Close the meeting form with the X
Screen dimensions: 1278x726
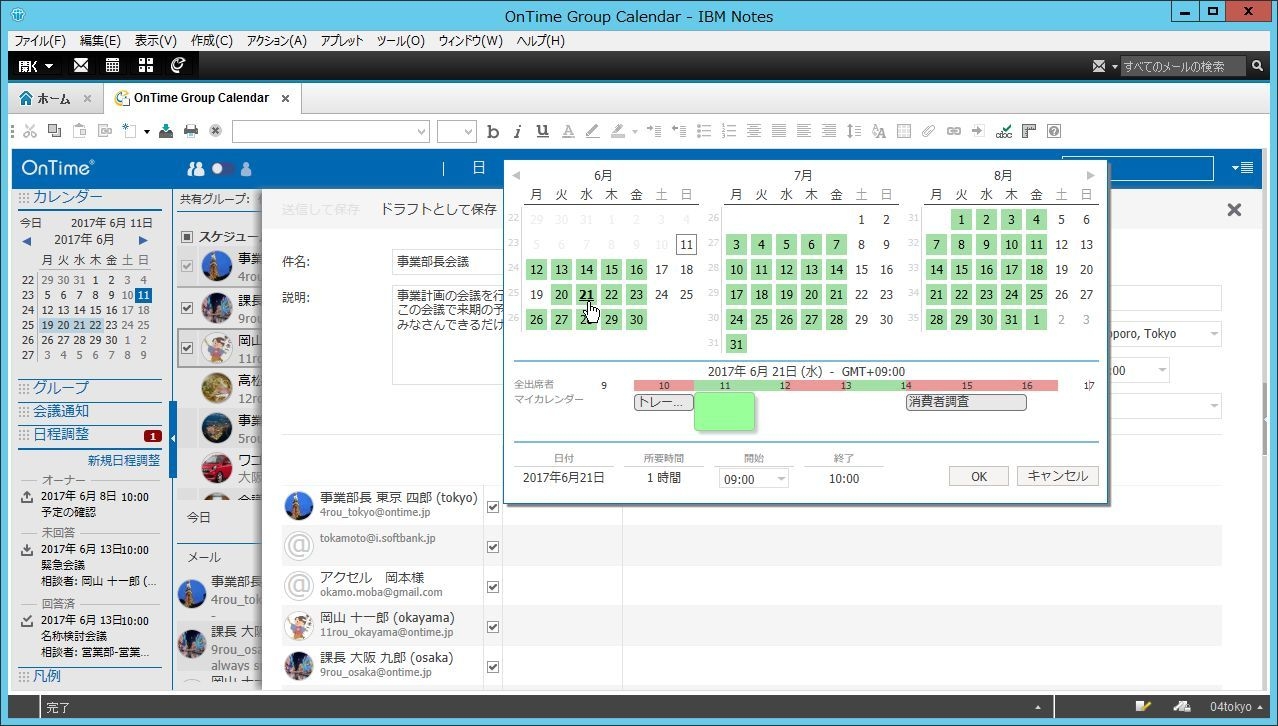coord(1234,210)
